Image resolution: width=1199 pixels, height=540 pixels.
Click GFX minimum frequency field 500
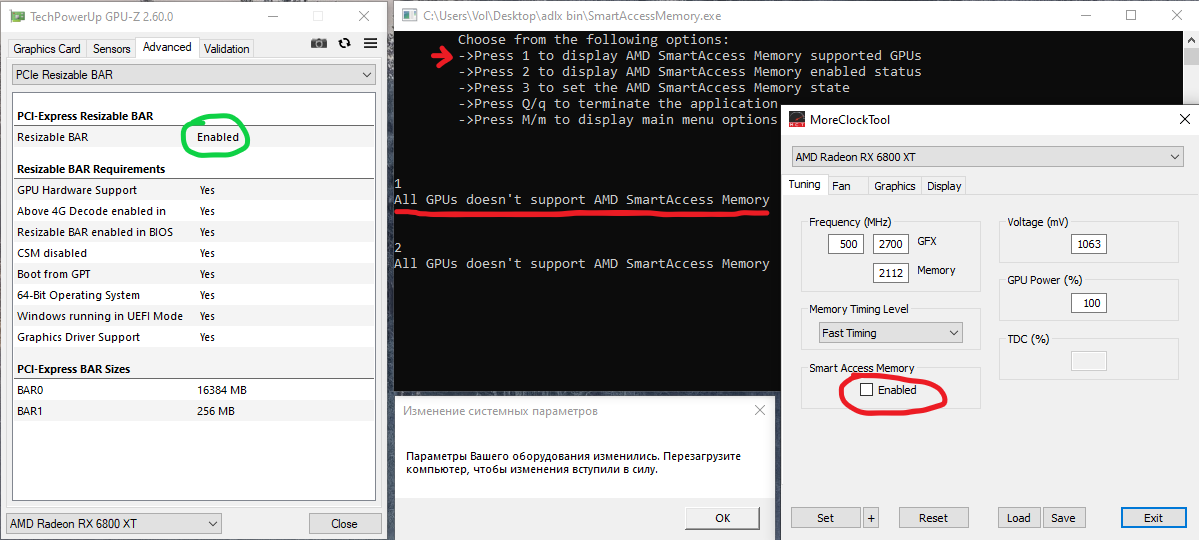(x=846, y=244)
